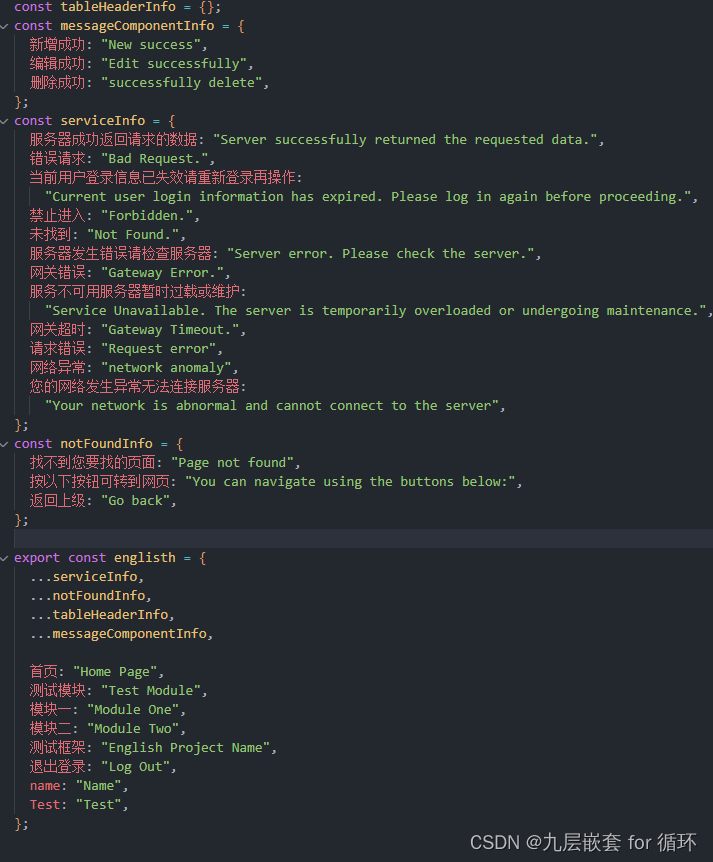Image resolution: width=713 pixels, height=862 pixels.
Task: Click the empty highlighted line above export
Action: pyautogui.click(x=363, y=539)
